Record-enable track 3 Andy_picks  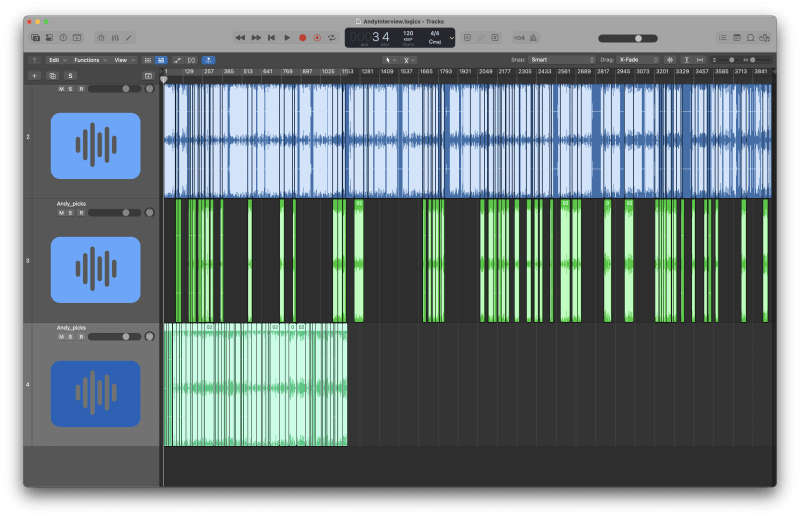tap(81, 213)
